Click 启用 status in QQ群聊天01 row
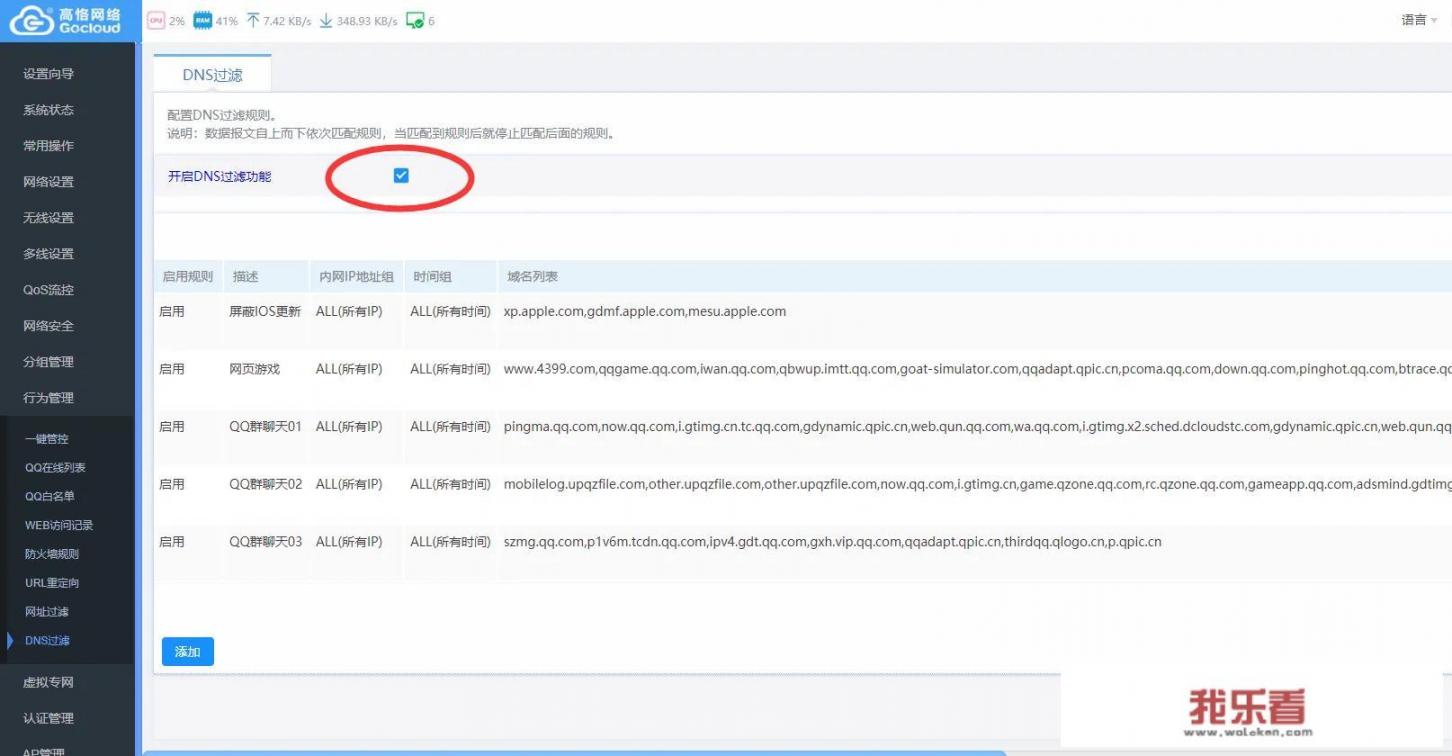Viewport: 1452px width, 756px height. (x=172, y=427)
